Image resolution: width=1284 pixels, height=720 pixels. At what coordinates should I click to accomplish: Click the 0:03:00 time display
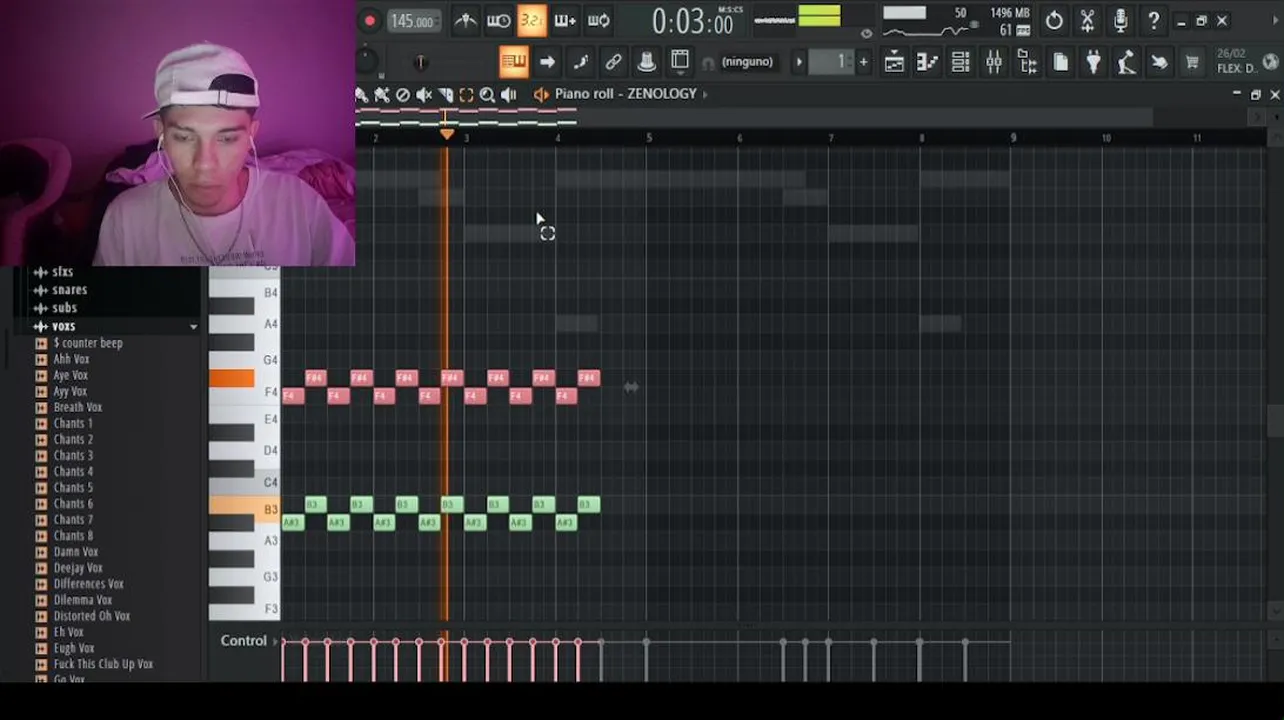[x=692, y=21]
